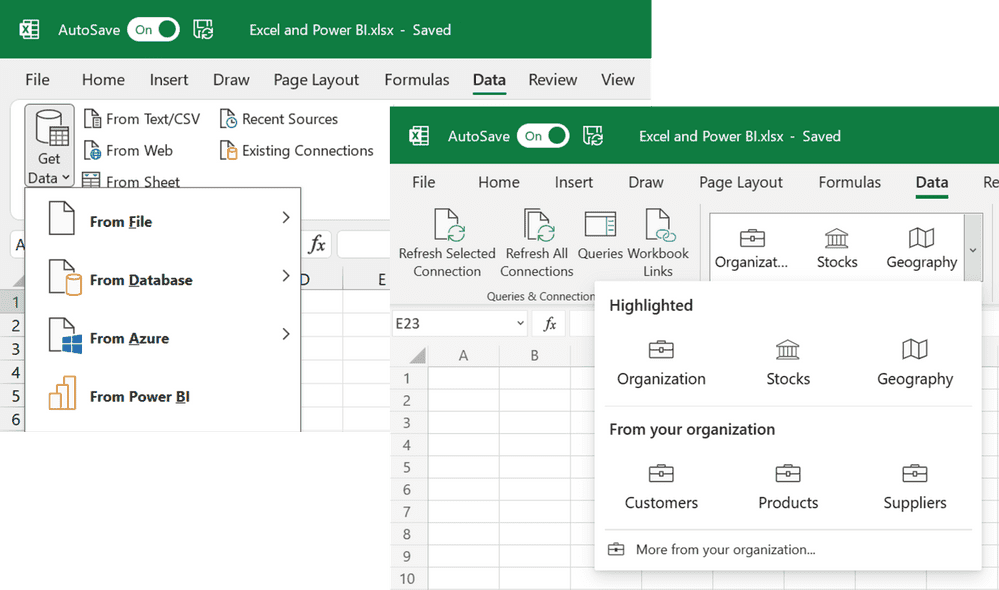The height and width of the screenshot is (590, 999).
Task: Select column B header in the right window
Action: tap(535, 356)
